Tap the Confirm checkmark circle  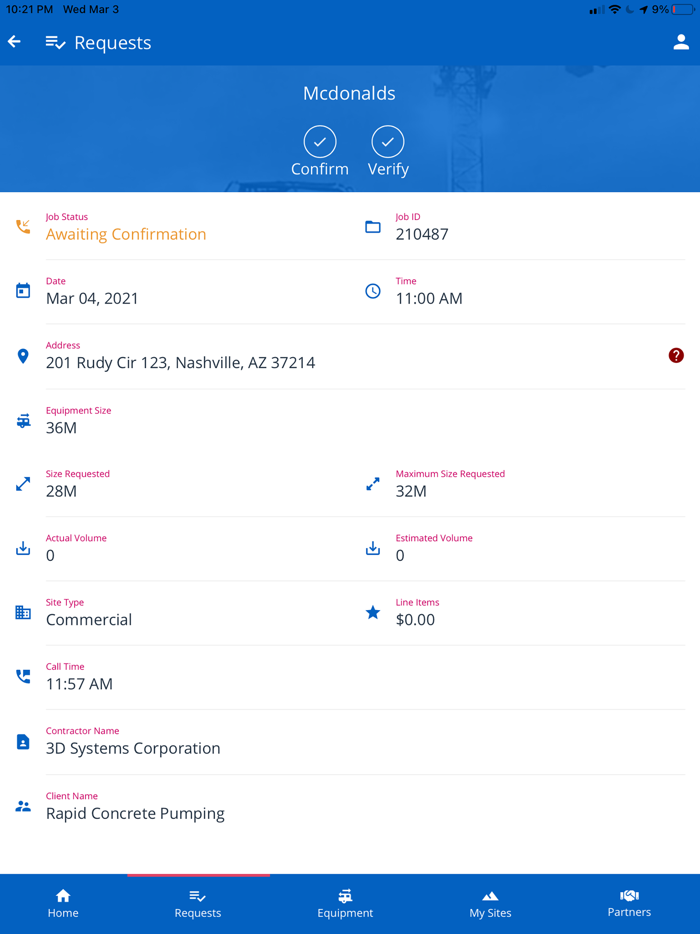(320, 142)
